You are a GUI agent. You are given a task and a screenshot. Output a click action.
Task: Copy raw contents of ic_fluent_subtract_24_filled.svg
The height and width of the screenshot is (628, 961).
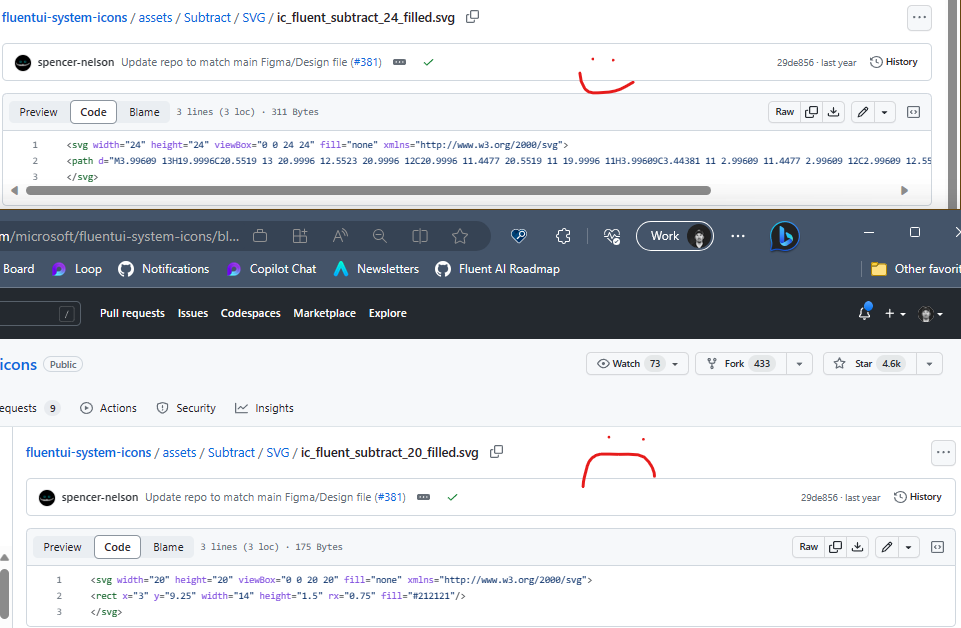[x=810, y=112]
